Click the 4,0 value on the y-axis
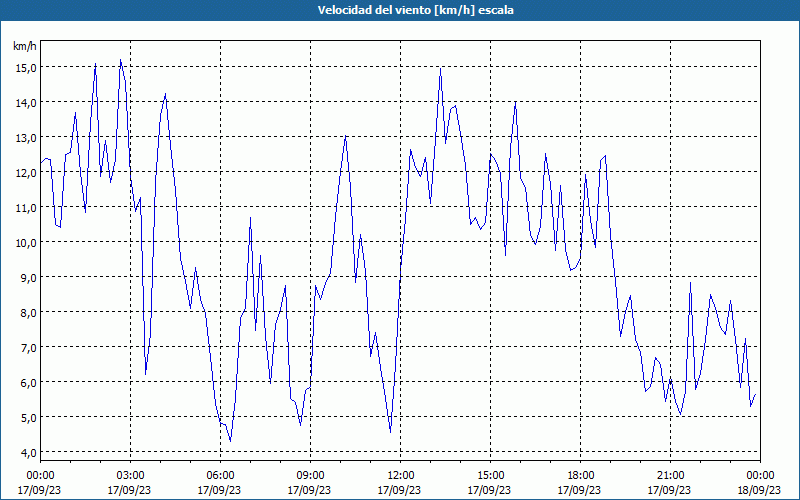This screenshot has height=500, width=800. (x=28, y=453)
